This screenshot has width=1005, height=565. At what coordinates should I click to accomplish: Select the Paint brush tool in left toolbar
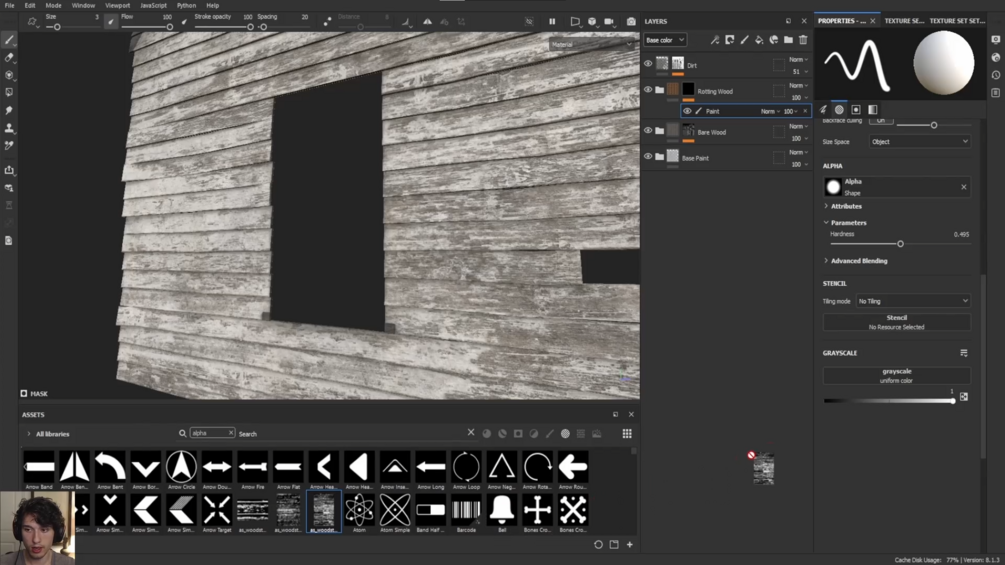click(x=9, y=40)
